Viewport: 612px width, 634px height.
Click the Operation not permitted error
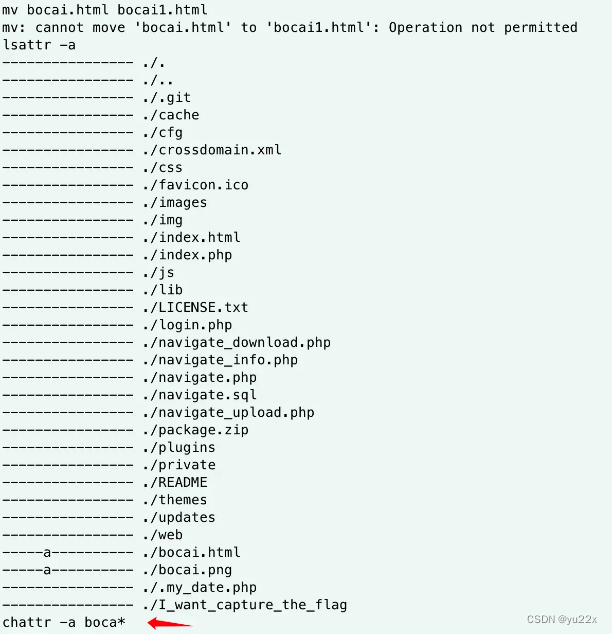(483, 27)
